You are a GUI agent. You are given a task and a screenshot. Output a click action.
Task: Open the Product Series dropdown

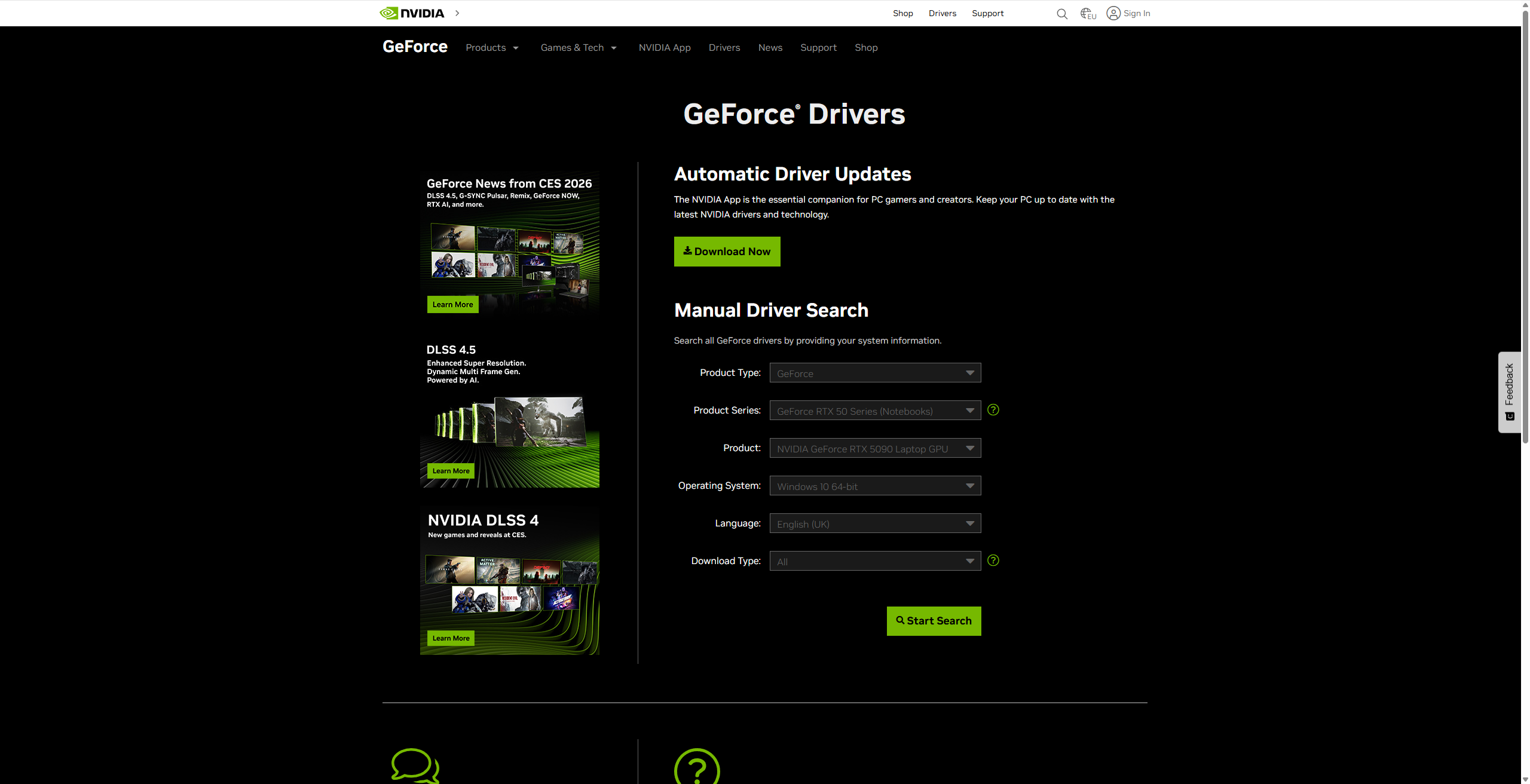click(875, 411)
